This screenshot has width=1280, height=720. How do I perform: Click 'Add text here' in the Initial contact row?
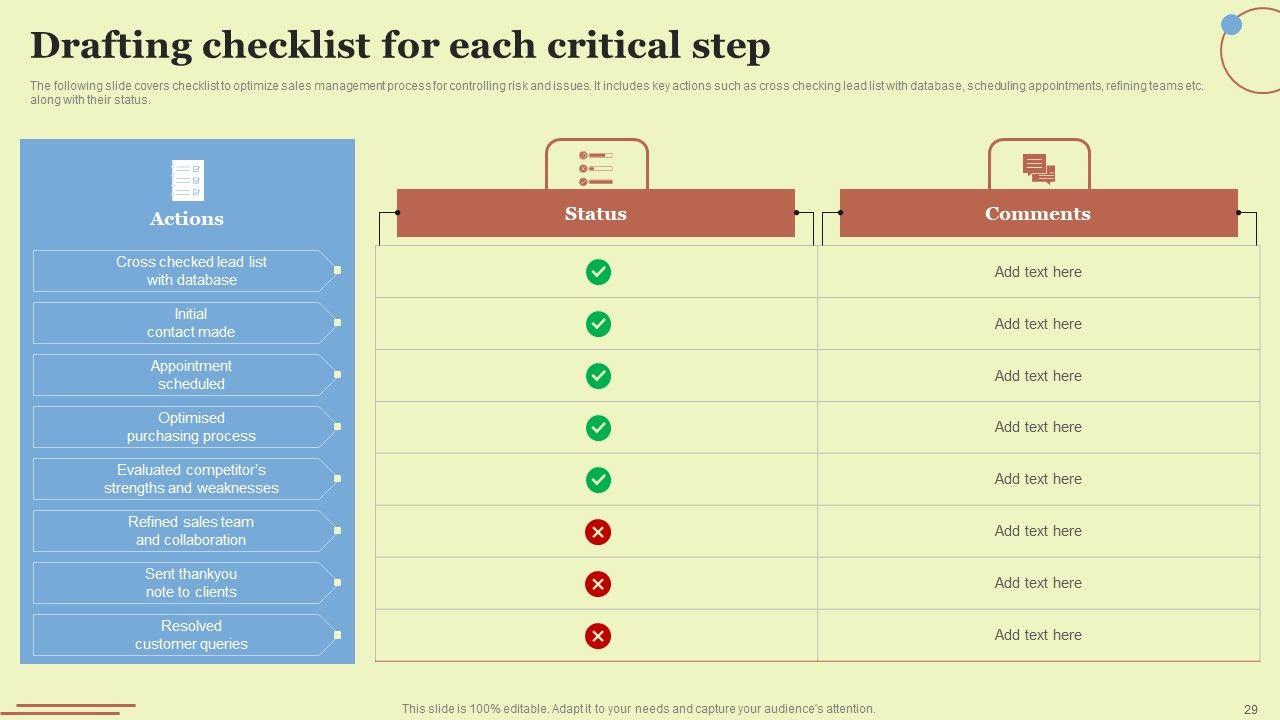pos(1038,324)
